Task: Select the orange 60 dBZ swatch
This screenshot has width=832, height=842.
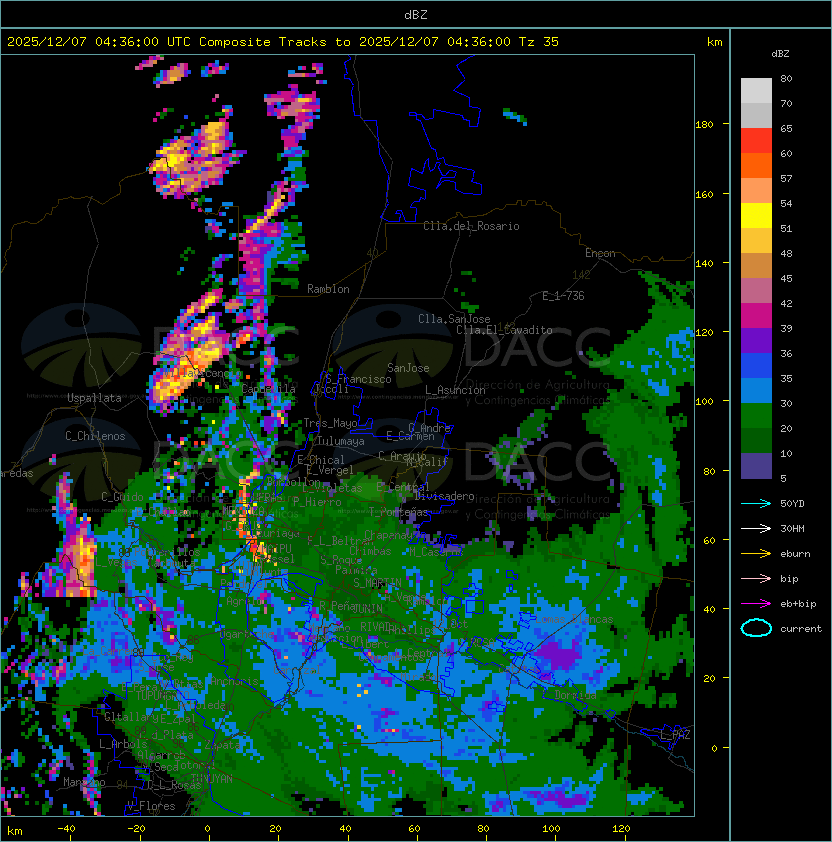Action: pos(756,165)
